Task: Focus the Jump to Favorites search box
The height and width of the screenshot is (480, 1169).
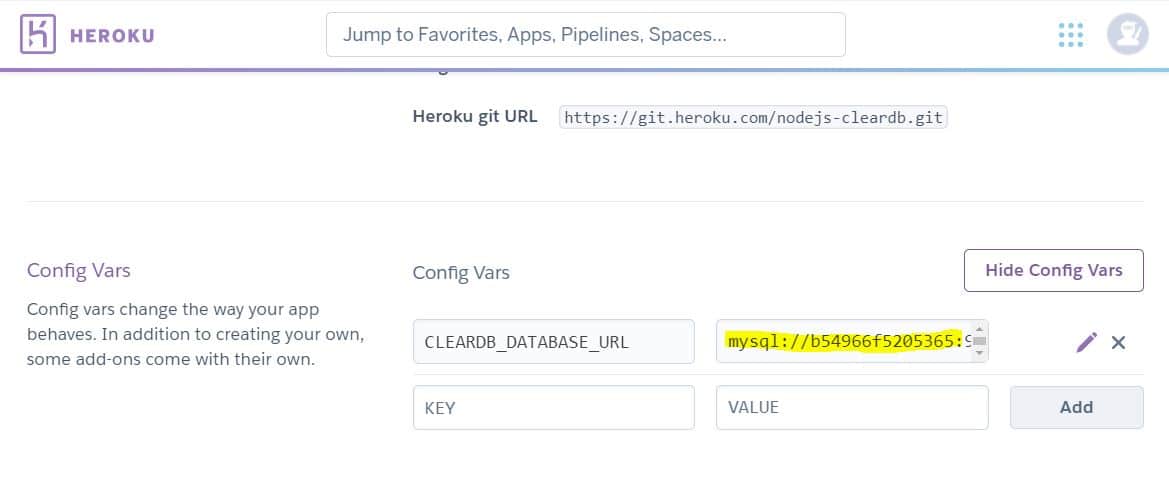Action: tap(585, 34)
